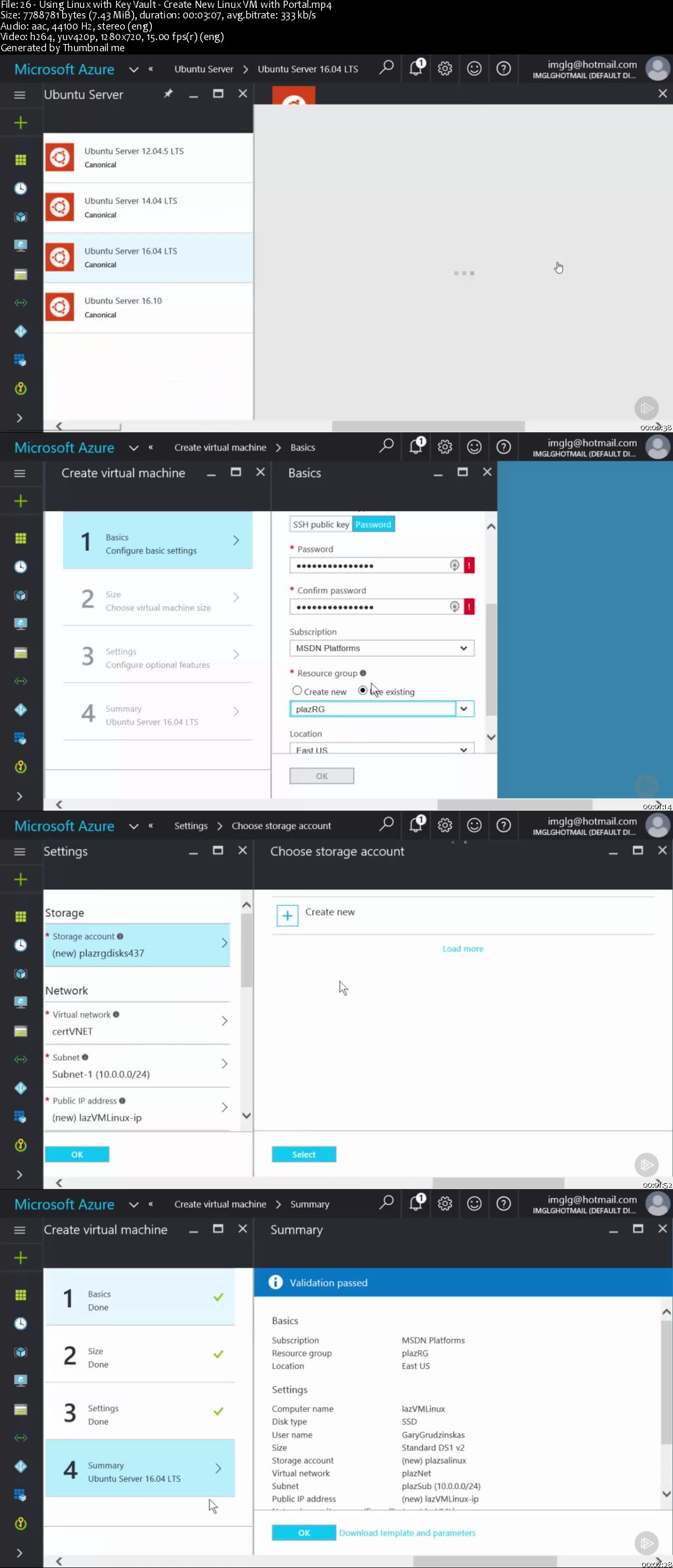The image size is (673, 1568).
Task: Click Select button in Choose storage account blade
Action: (x=304, y=1154)
